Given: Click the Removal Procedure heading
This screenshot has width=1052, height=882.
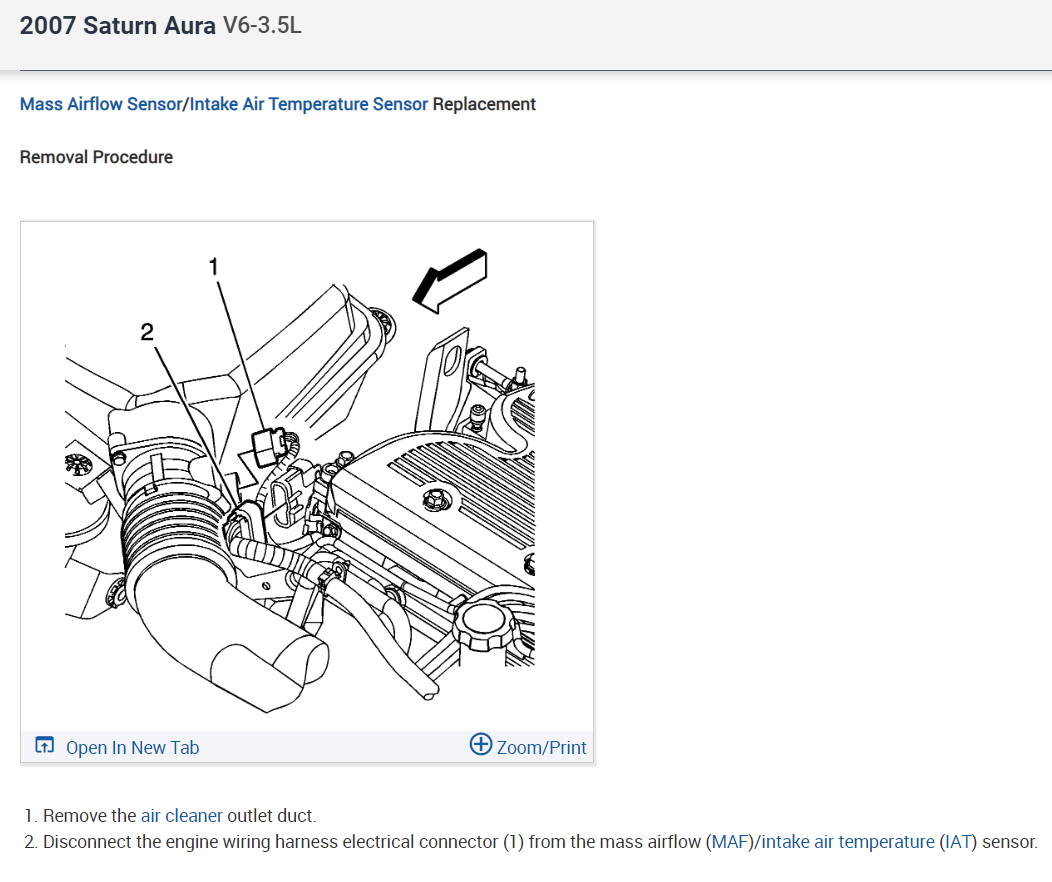Looking at the screenshot, I should pyautogui.click(x=96, y=157).
